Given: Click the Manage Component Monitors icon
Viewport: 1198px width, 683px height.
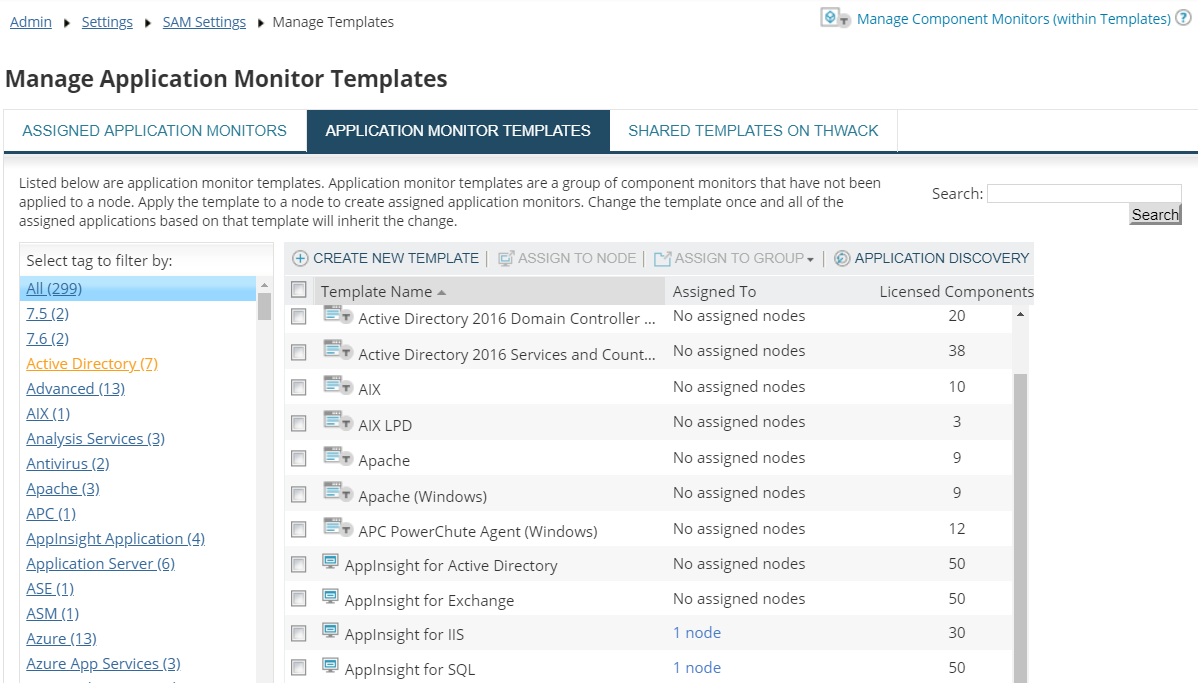Looking at the screenshot, I should pos(832,17).
